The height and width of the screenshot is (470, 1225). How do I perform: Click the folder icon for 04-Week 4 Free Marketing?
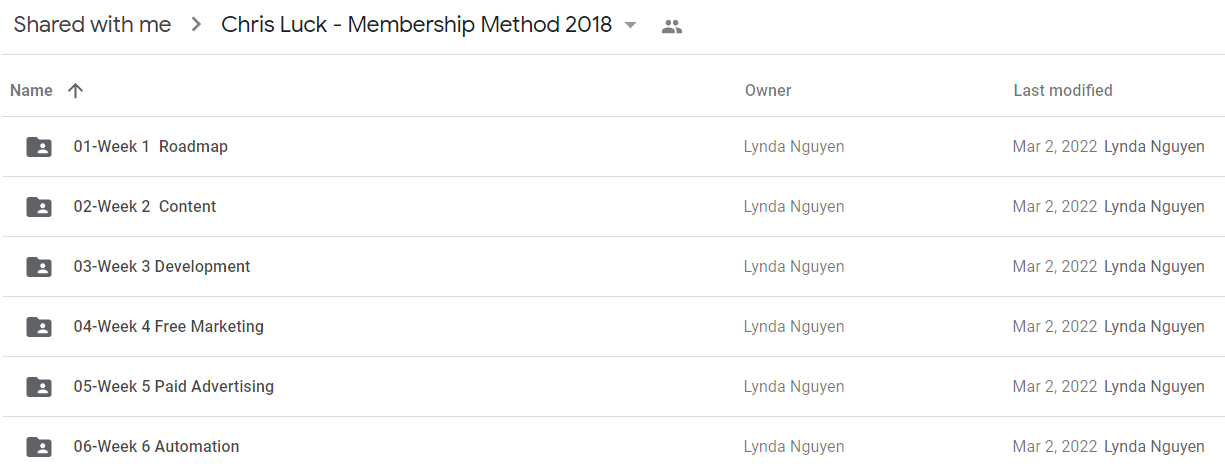click(39, 327)
